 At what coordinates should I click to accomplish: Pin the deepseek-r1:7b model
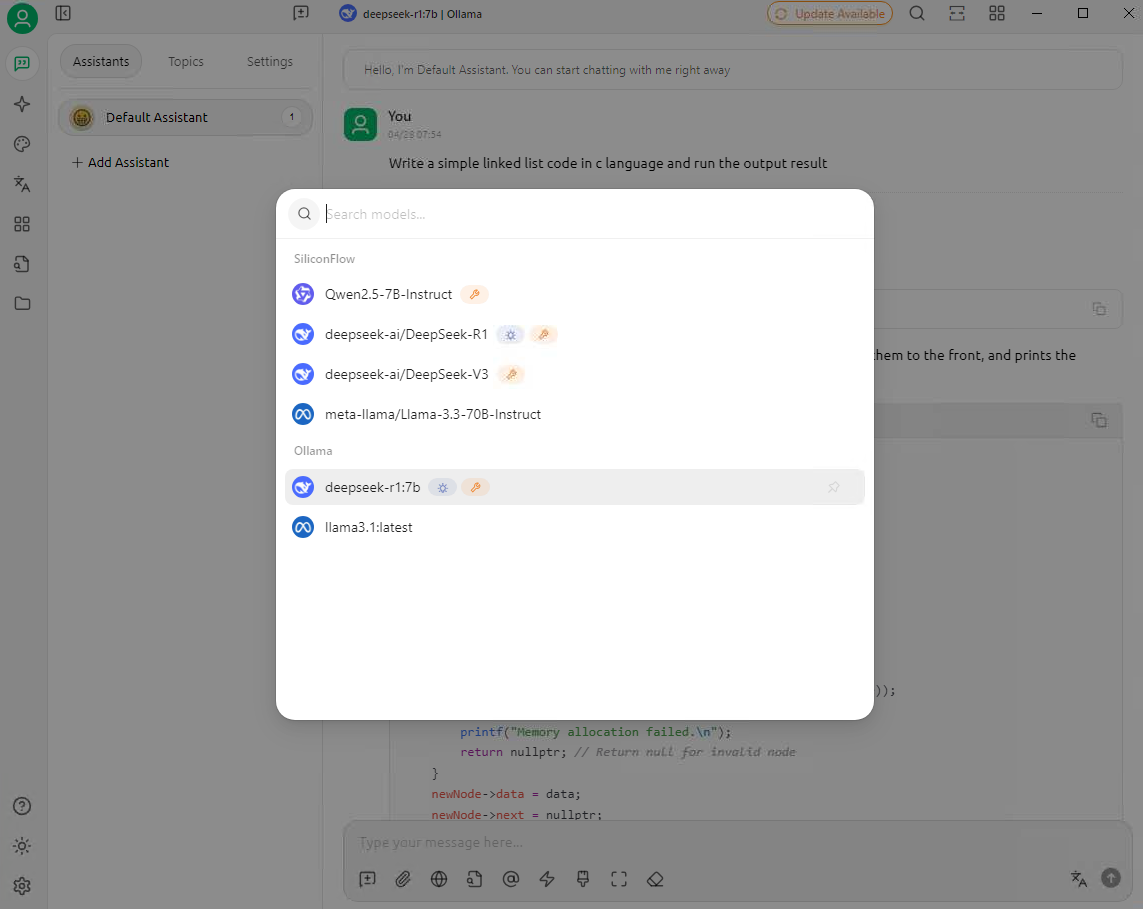tap(833, 487)
